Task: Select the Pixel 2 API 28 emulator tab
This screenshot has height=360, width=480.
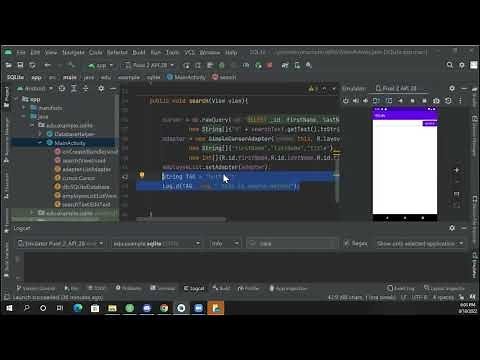Action: [x=396, y=88]
